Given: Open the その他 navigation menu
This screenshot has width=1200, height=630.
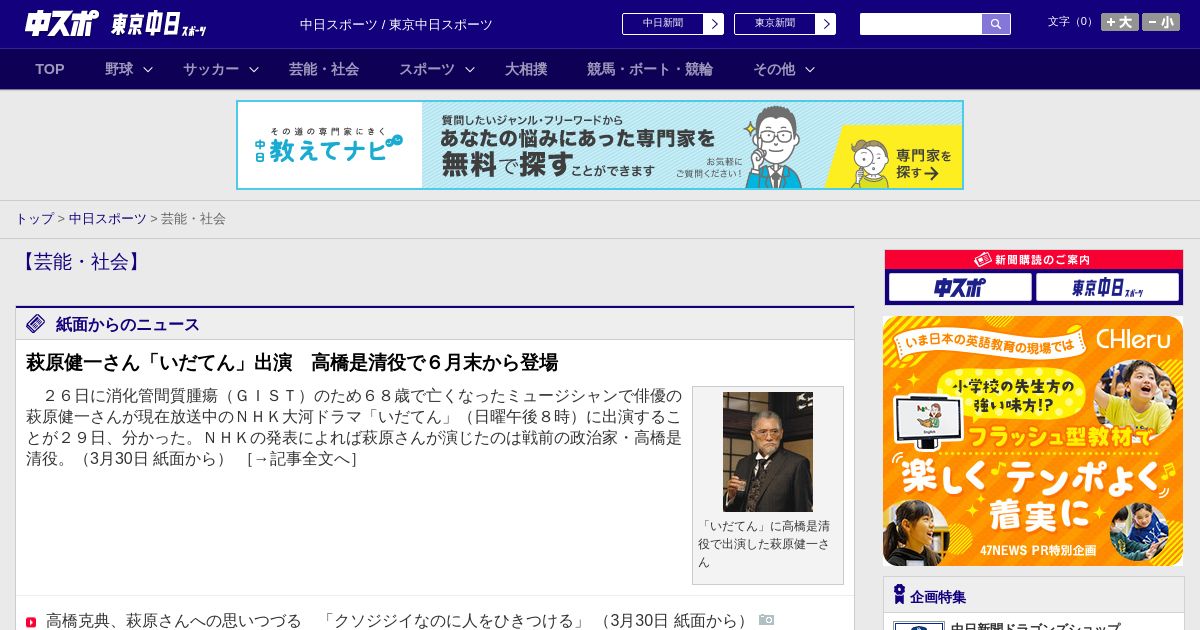Looking at the screenshot, I should coord(774,69).
